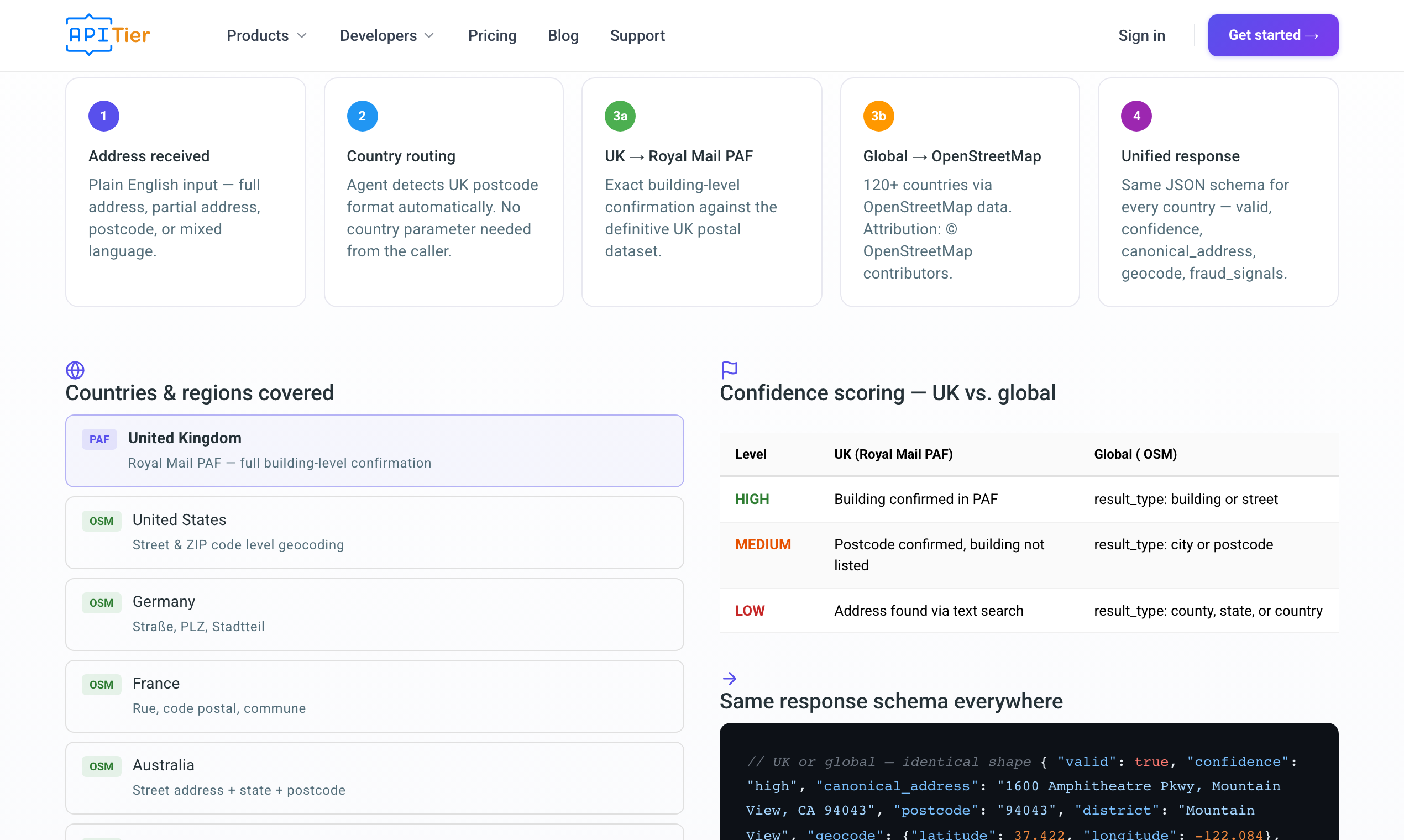Go to the Pricing page
1404x840 pixels.
click(x=492, y=36)
